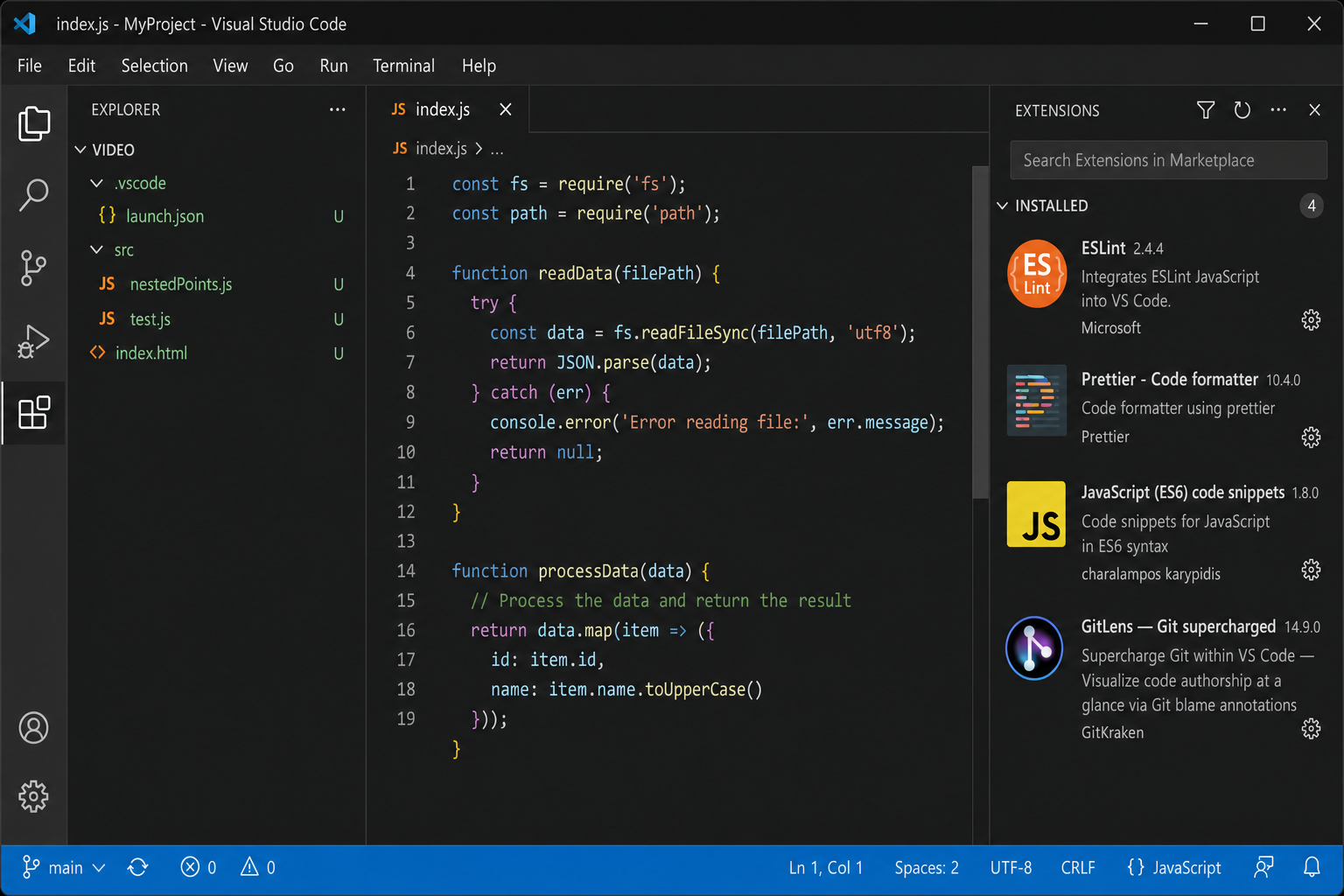This screenshot has height=896, width=1344.
Task: Close the Extensions panel
Action: tap(1314, 110)
